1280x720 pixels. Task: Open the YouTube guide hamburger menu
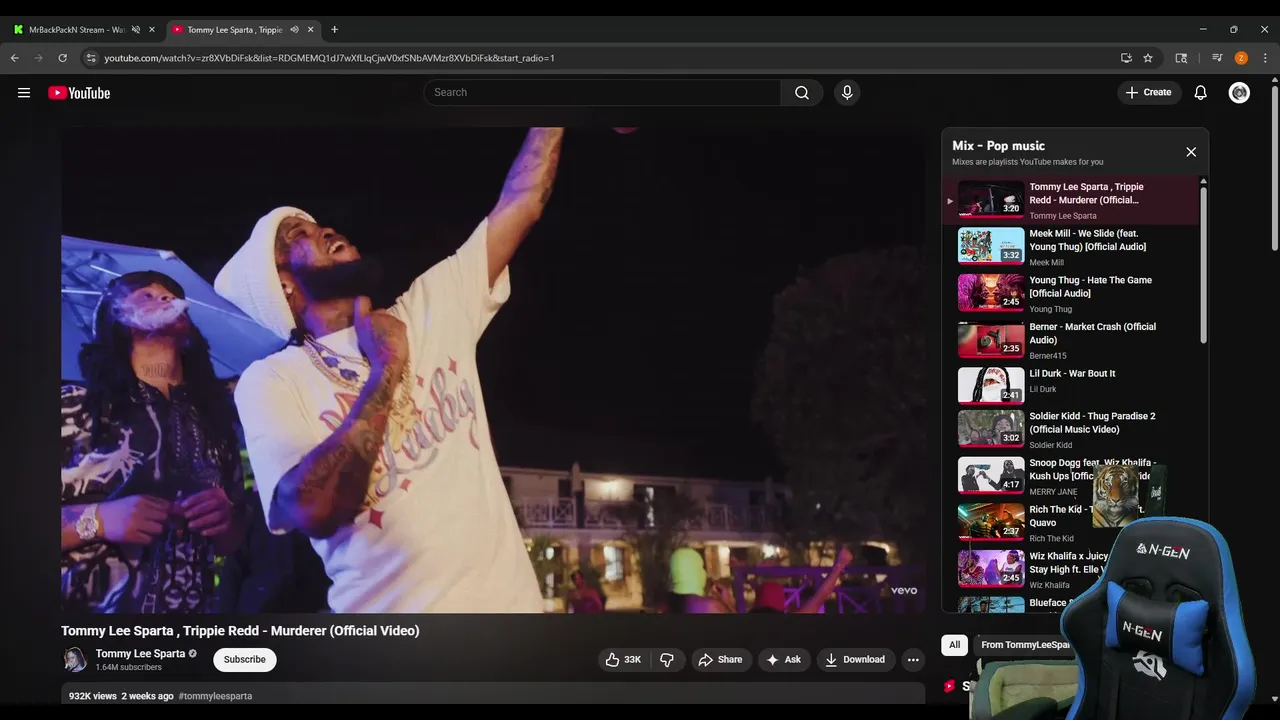24,93
